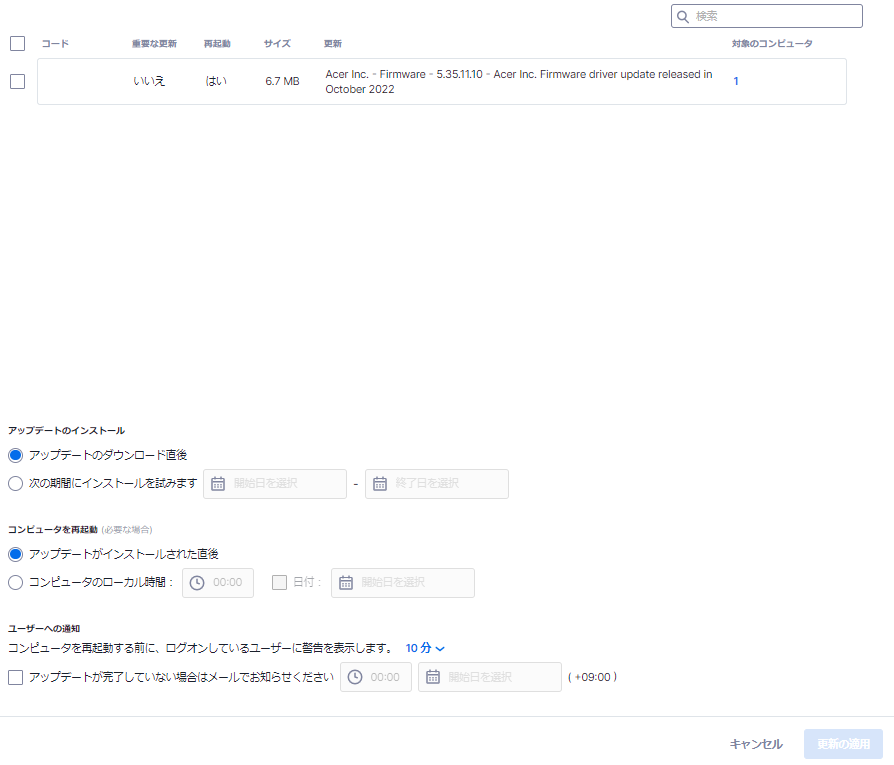This screenshot has height=765, width=894.
Task: Click calendar icon in 終了日を選択 field
Action: 380,483
